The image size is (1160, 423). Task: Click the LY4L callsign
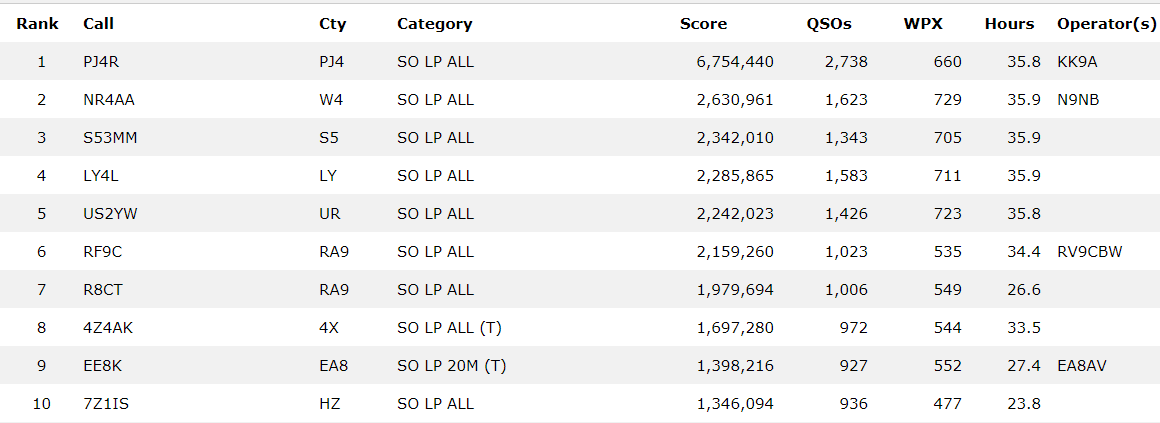(102, 176)
